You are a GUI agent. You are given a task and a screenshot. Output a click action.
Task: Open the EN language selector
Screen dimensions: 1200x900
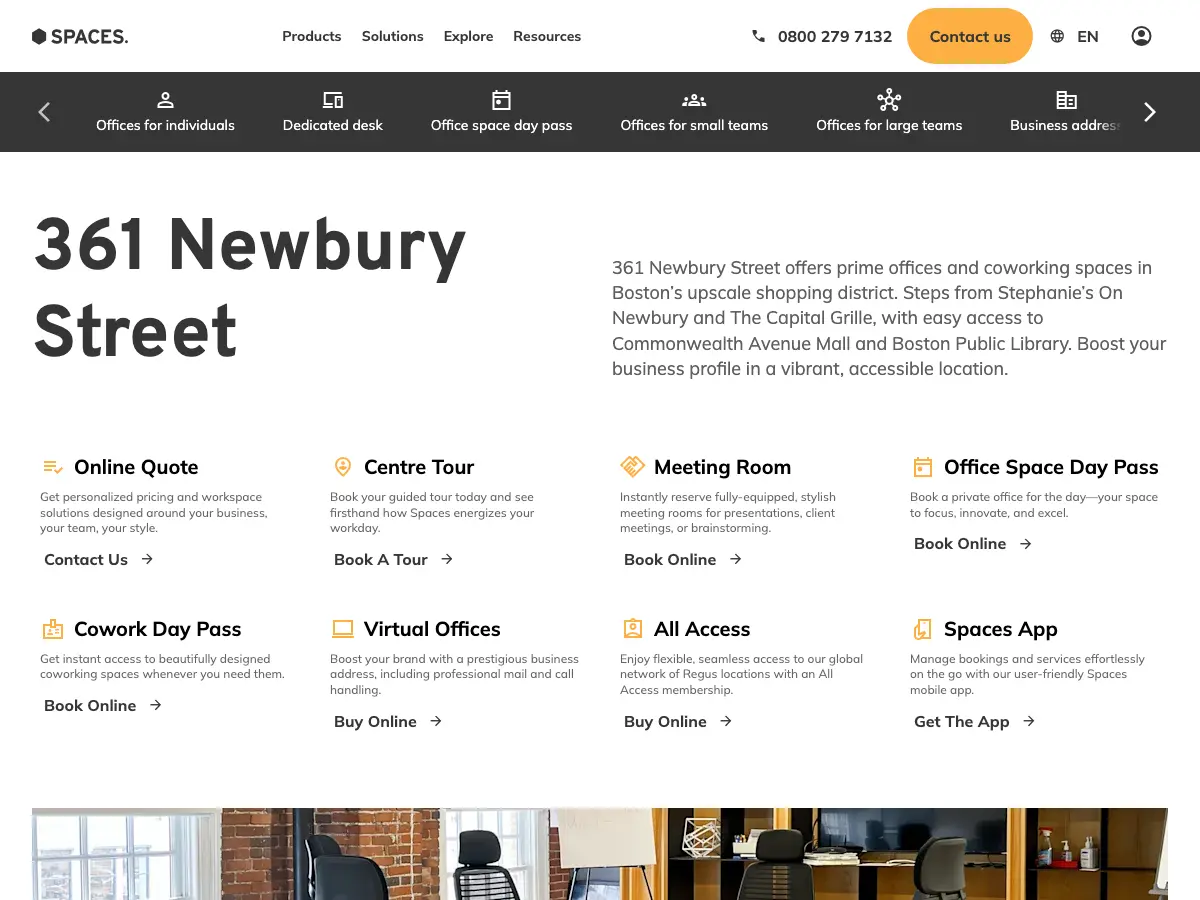pyautogui.click(x=1088, y=37)
